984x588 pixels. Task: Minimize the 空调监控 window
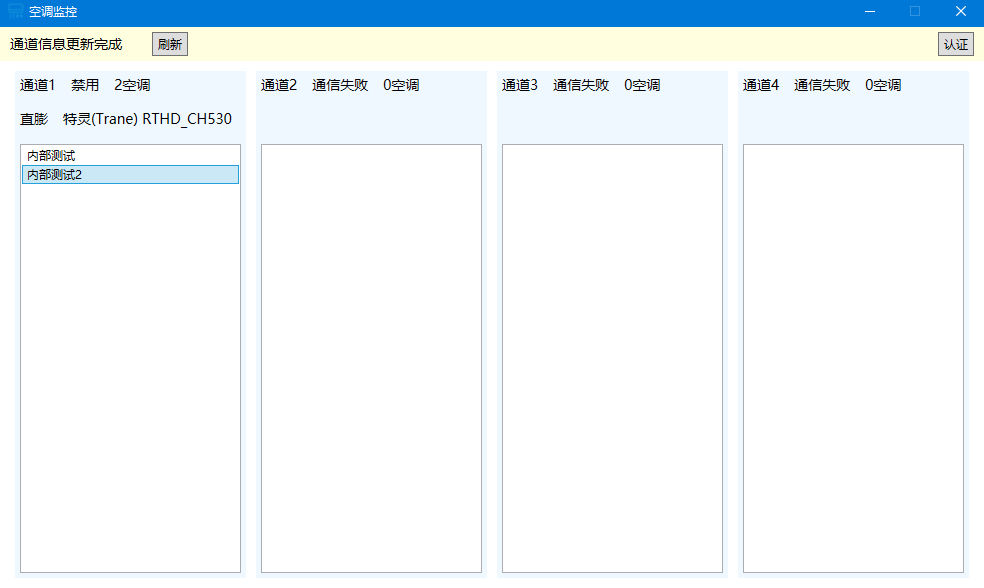point(869,12)
